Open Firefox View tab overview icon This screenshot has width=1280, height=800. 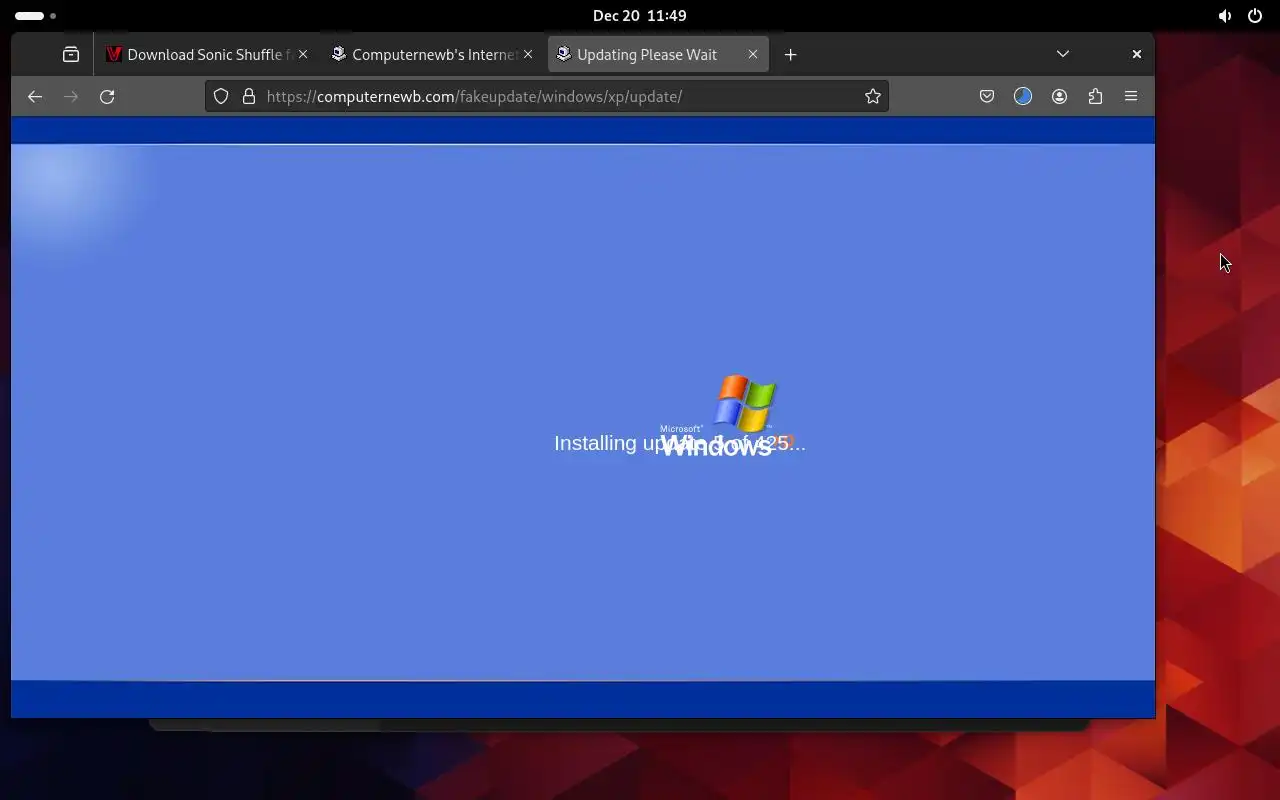pos(71,55)
